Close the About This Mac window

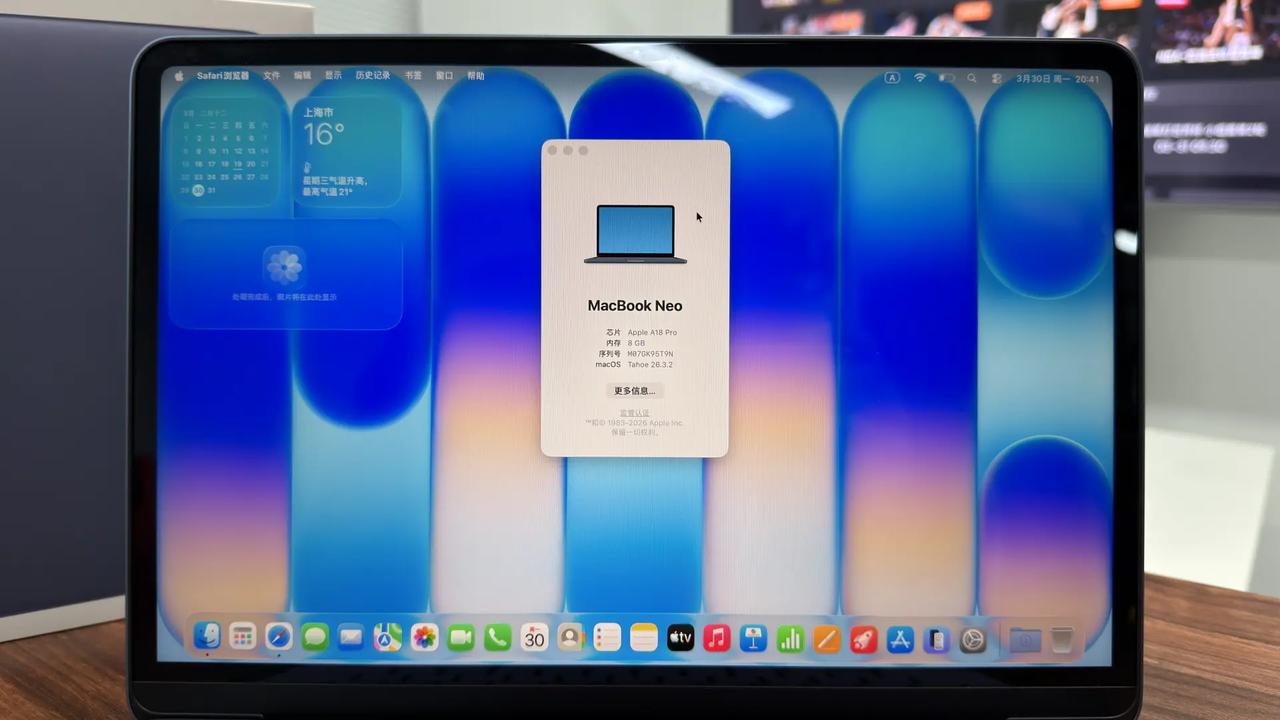pos(553,151)
